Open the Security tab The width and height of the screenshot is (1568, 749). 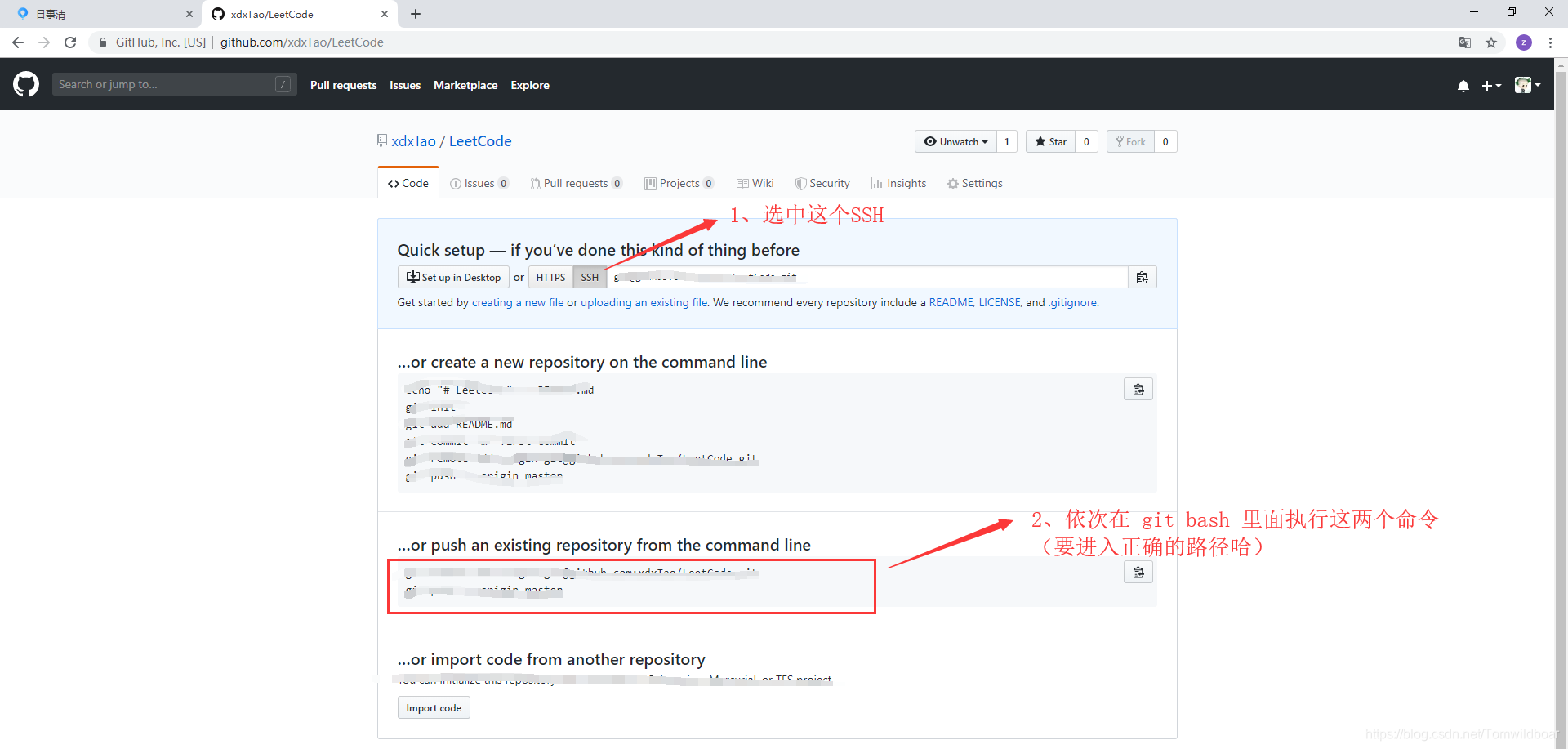pos(822,183)
